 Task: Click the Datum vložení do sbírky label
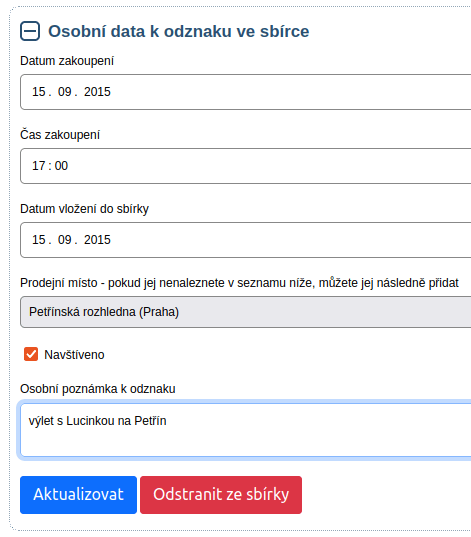coord(85,209)
